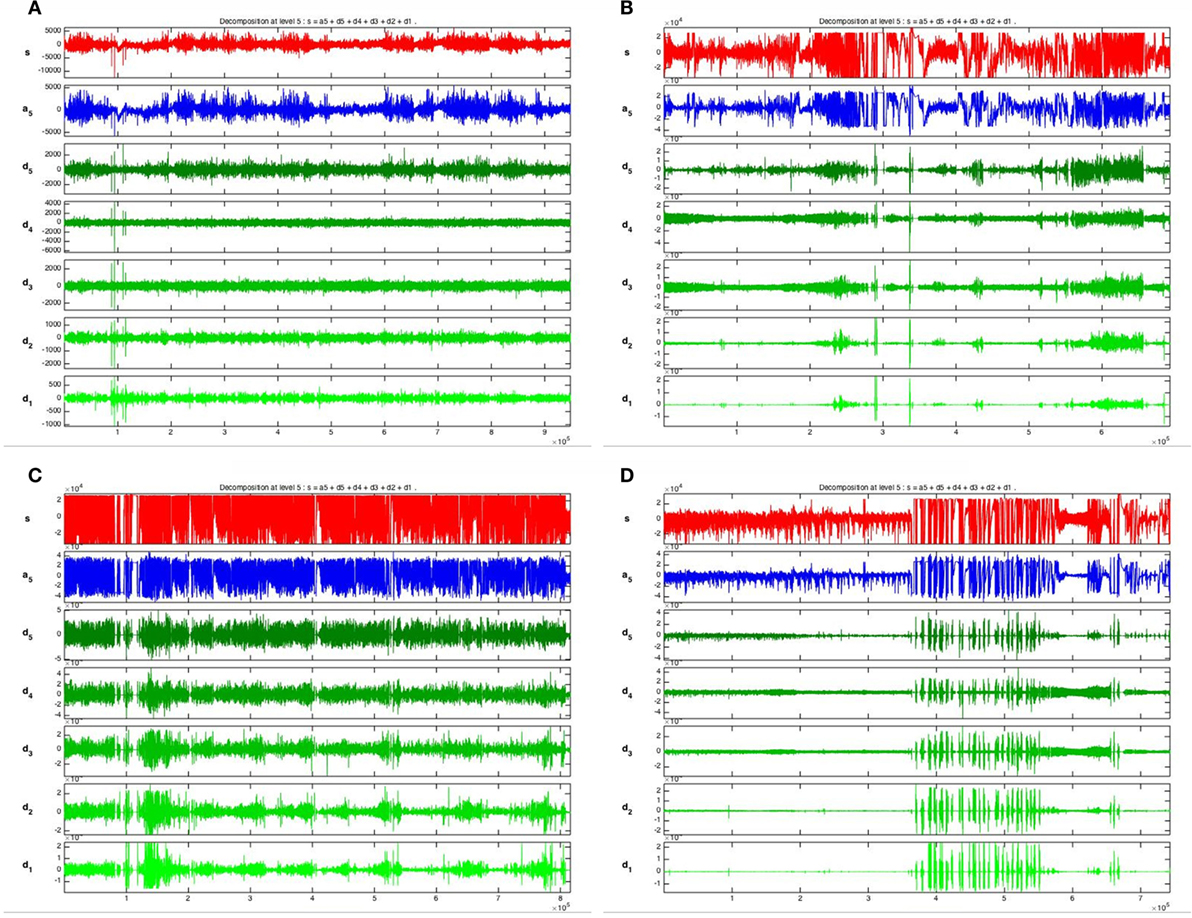Viewport: 1192px width, 918px height.
Task: Choose the 's' row label in panel D
Action: coord(626,518)
